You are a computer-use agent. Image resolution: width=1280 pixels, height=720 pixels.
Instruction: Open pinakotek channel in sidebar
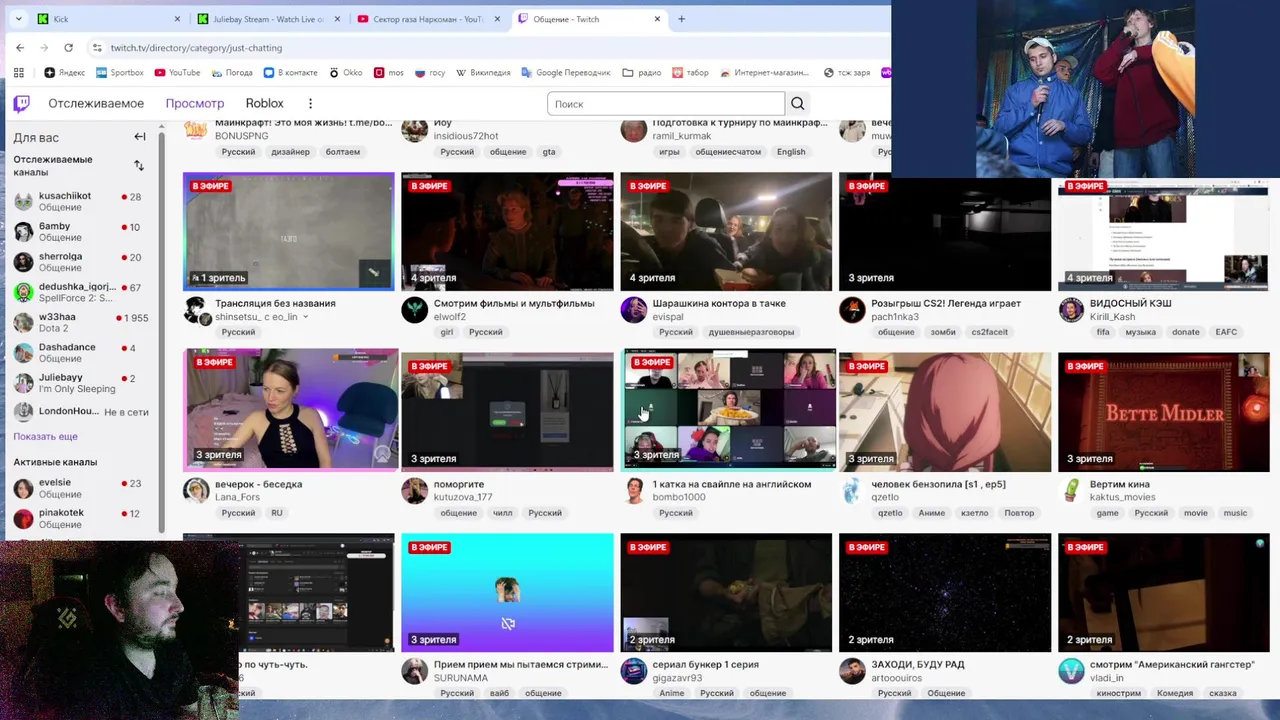point(82,518)
